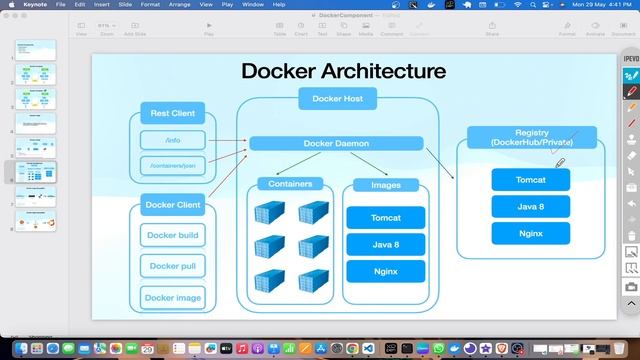Image resolution: width=640 pixels, height=360 pixels.
Task: Select the red pen annotation tool
Action: 631,91
